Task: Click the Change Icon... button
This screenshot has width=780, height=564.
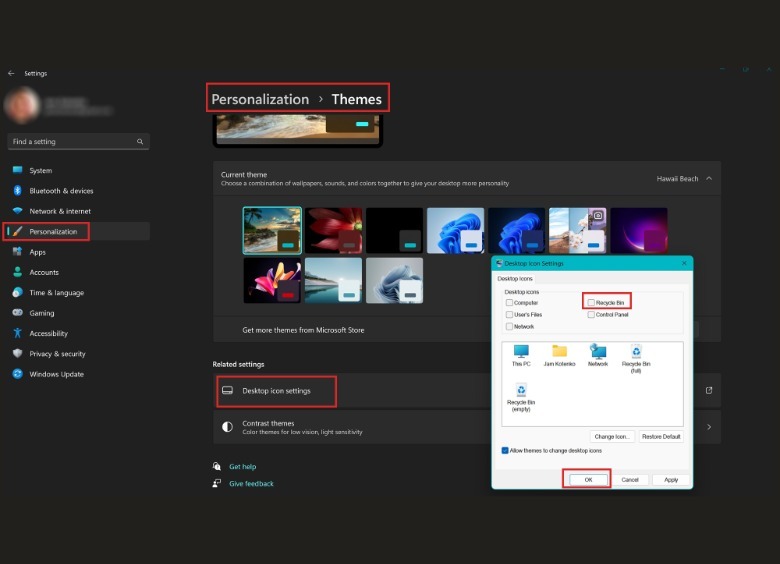Action: [x=611, y=437]
